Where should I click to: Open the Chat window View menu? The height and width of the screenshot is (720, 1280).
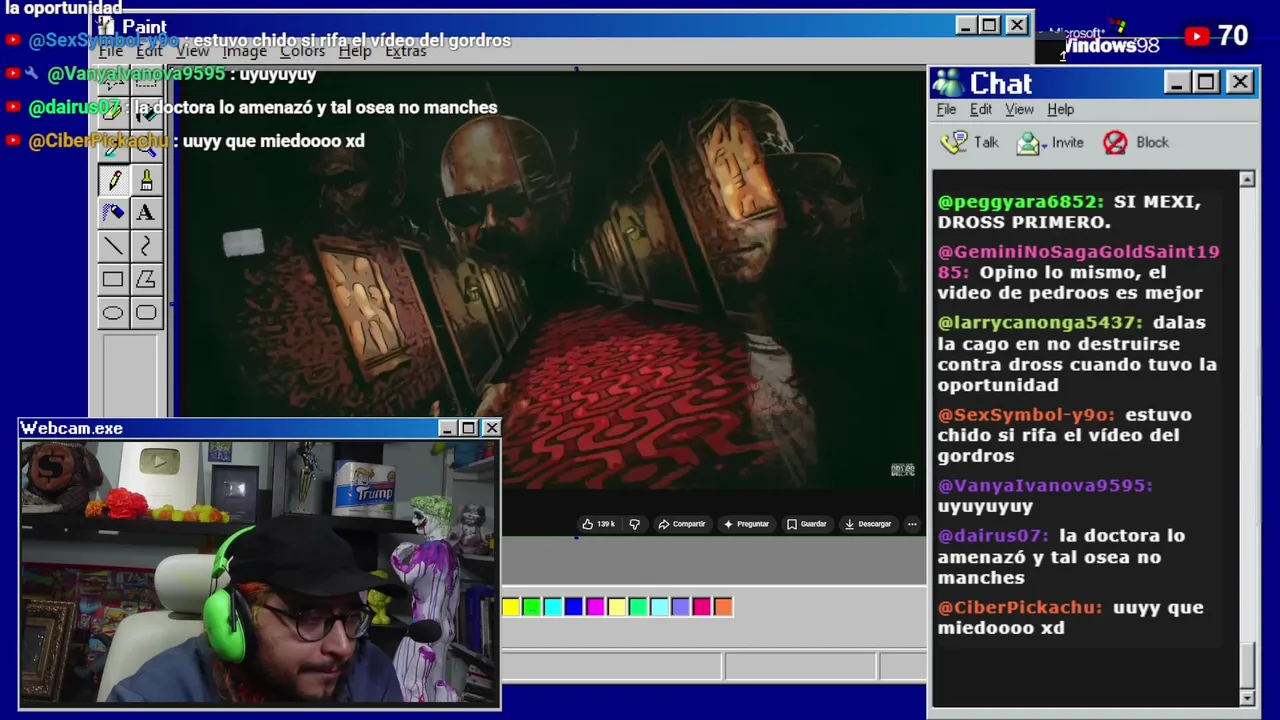coord(1019,109)
